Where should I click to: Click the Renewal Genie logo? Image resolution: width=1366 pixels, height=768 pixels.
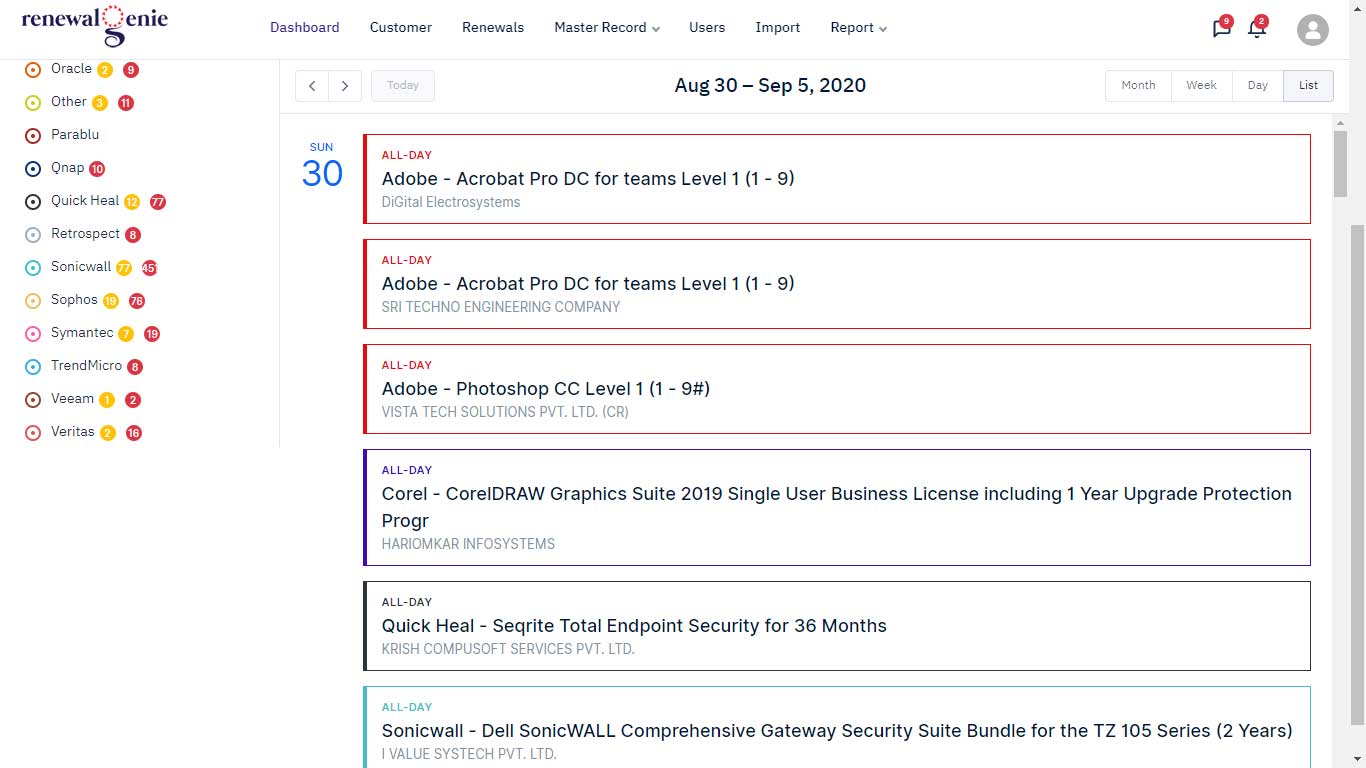[x=94, y=25]
